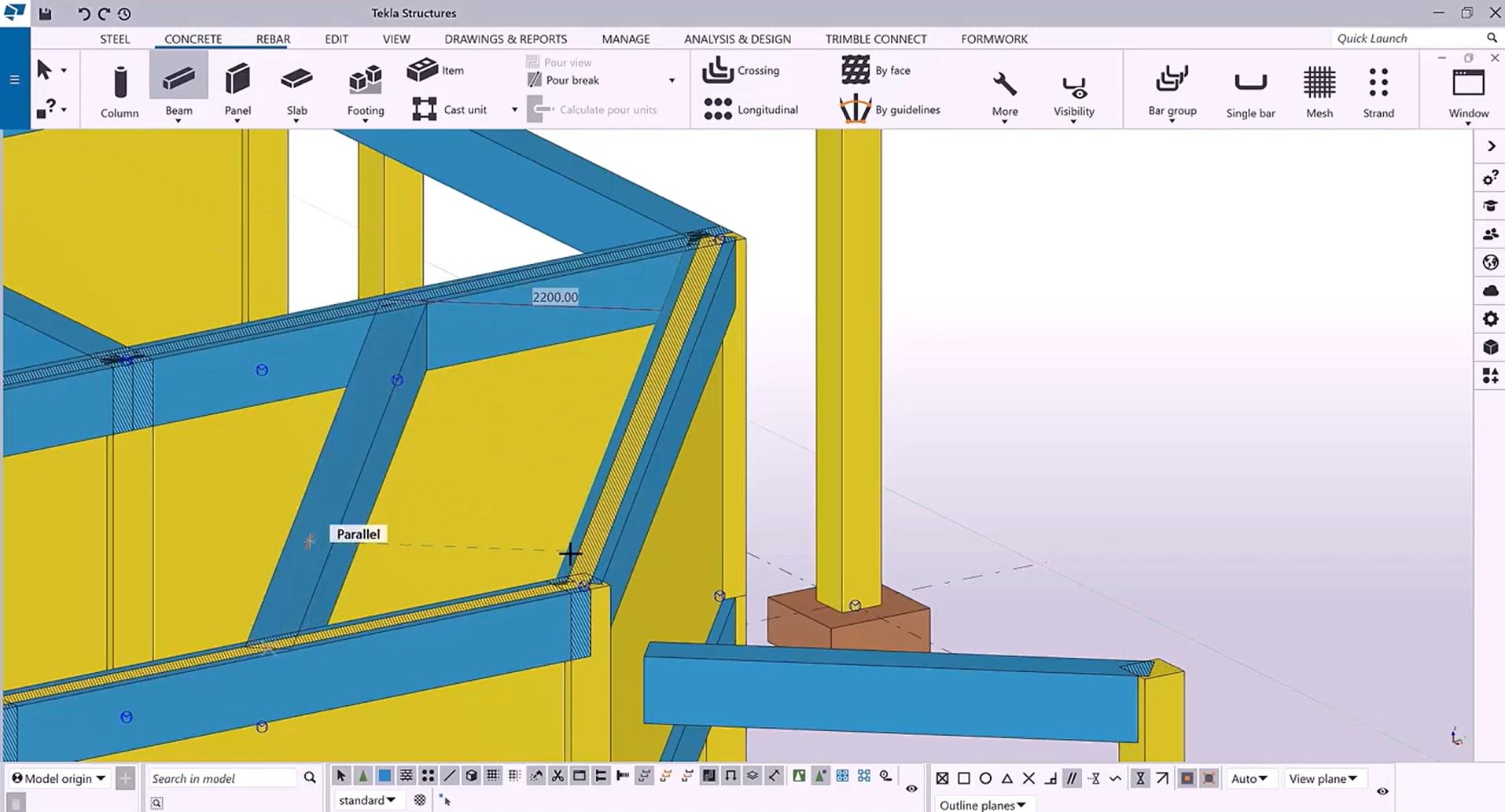Open the Footing tool
This screenshot has width=1505, height=812.
(364, 86)
